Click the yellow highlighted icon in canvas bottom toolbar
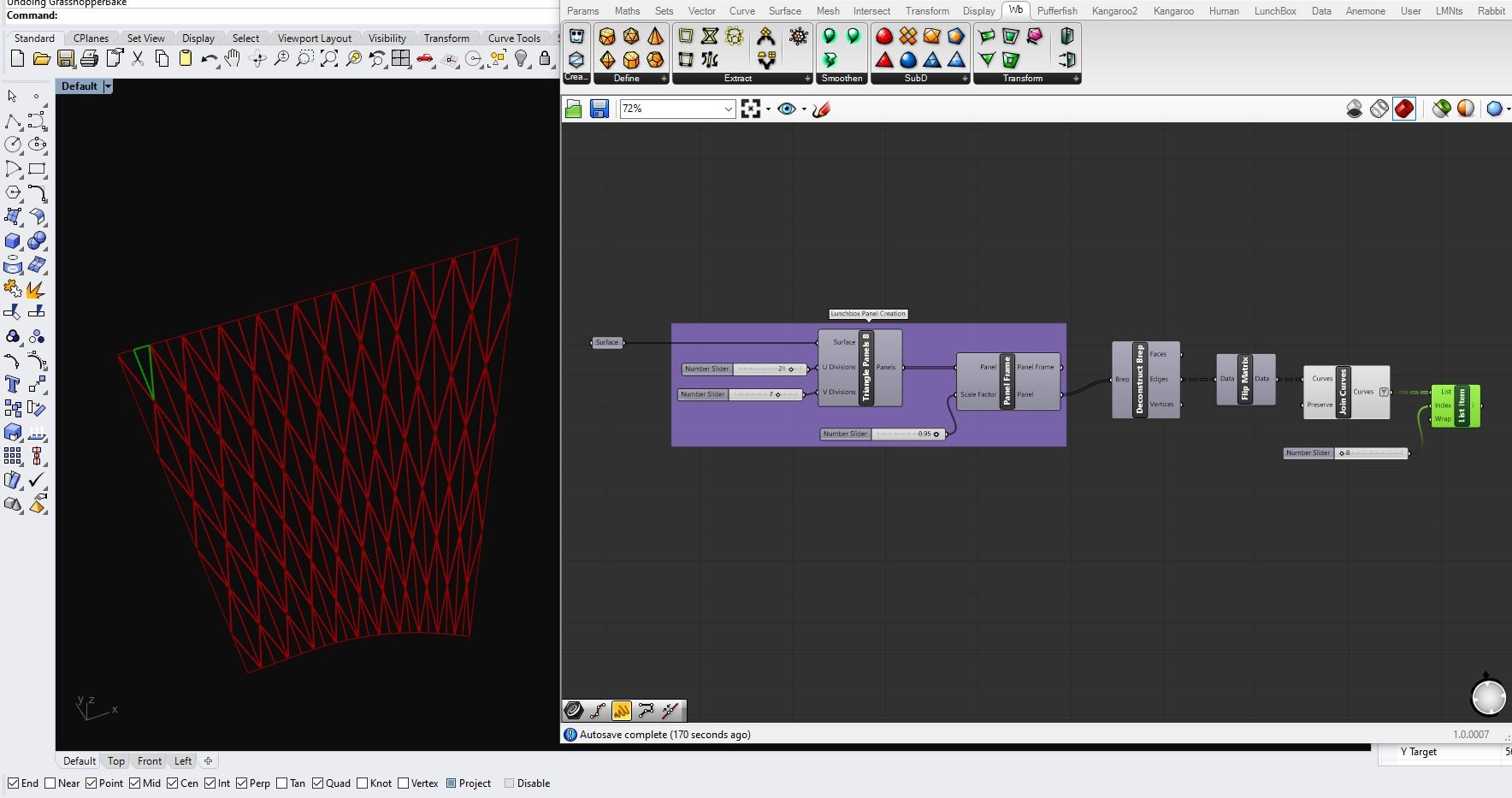This screenshot has height=798, width=1512. (622, 710)
